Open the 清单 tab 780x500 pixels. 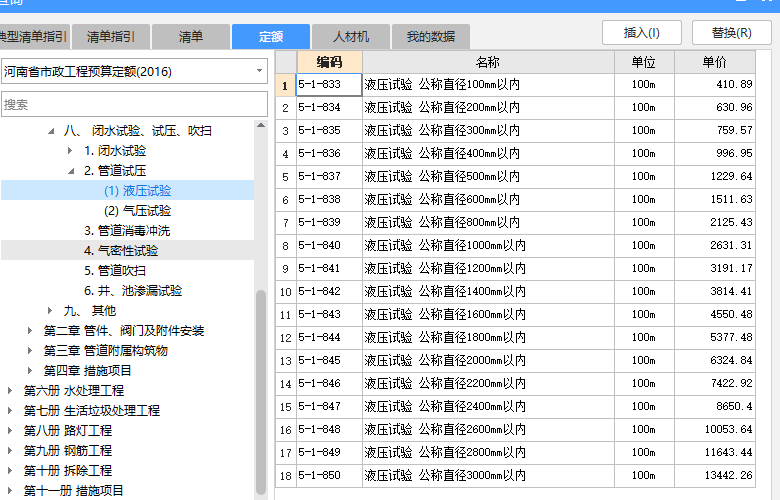[191, 37]
